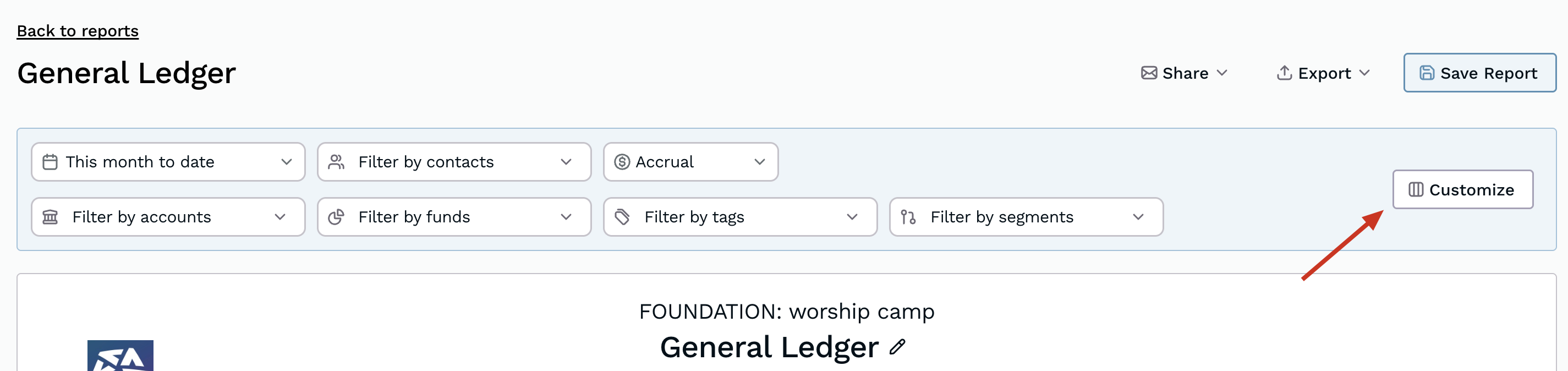The width and height of the screenshot is (1568, 371).
Task: Click the pie chart icon in funds filter
Action: point(336,217)
